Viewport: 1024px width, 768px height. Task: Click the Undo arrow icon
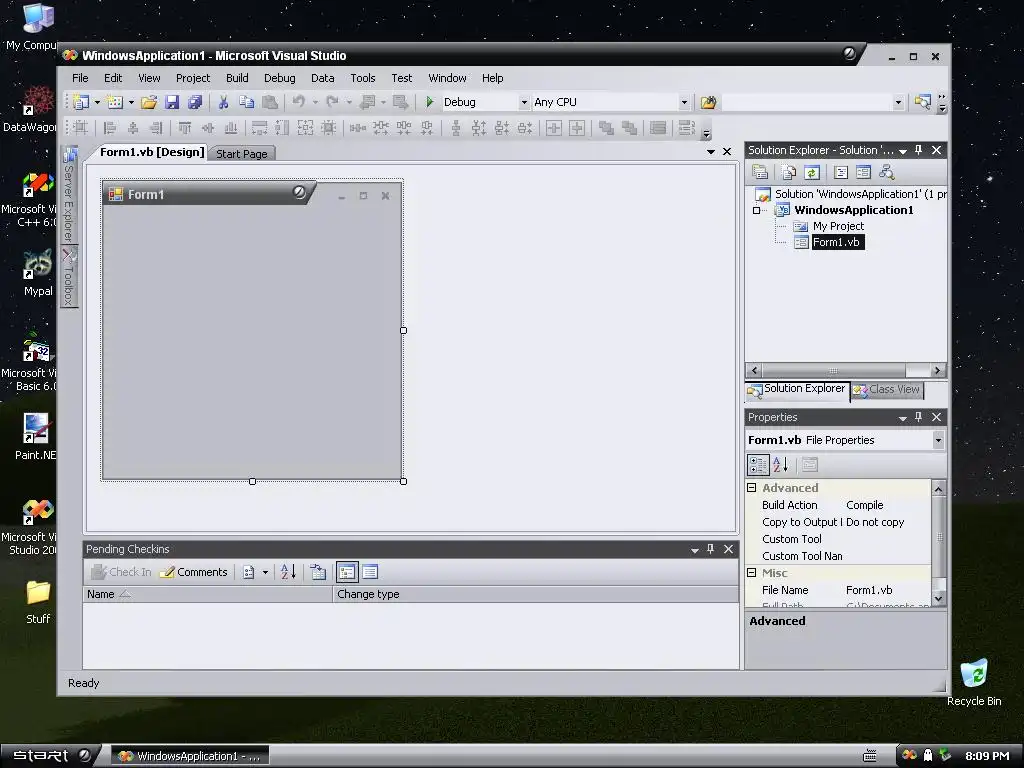(298, 102)
